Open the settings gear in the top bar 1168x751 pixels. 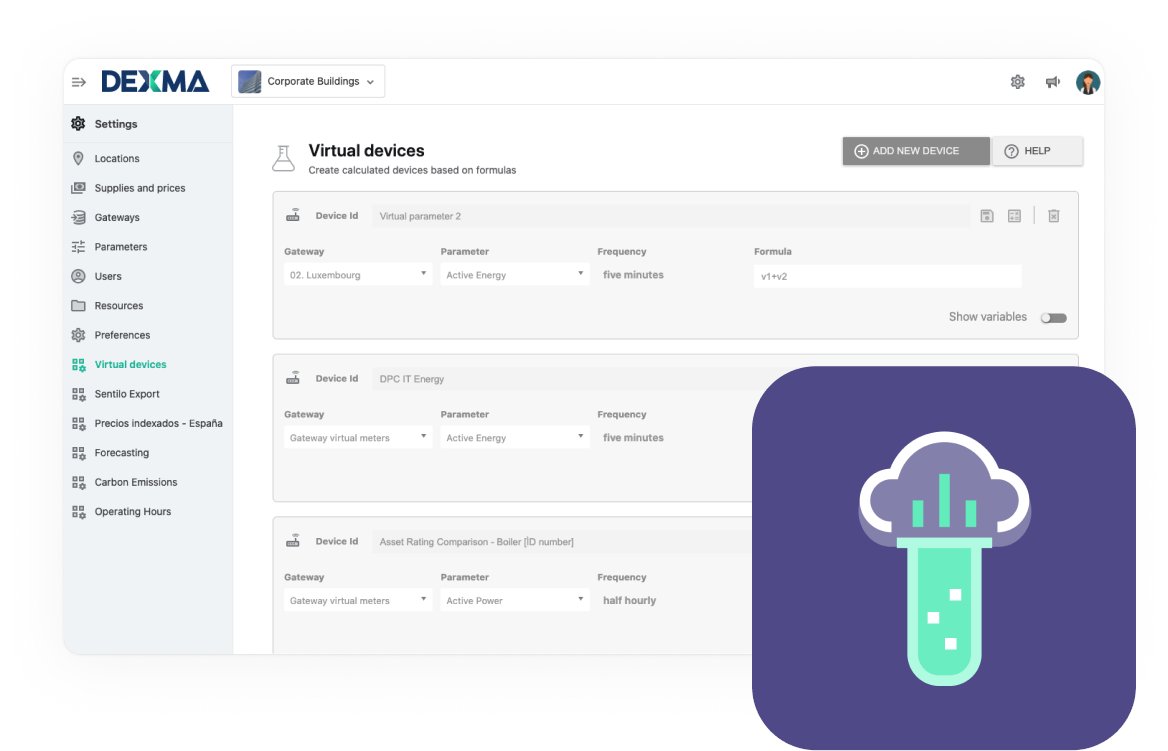[x=1017, y=81]
